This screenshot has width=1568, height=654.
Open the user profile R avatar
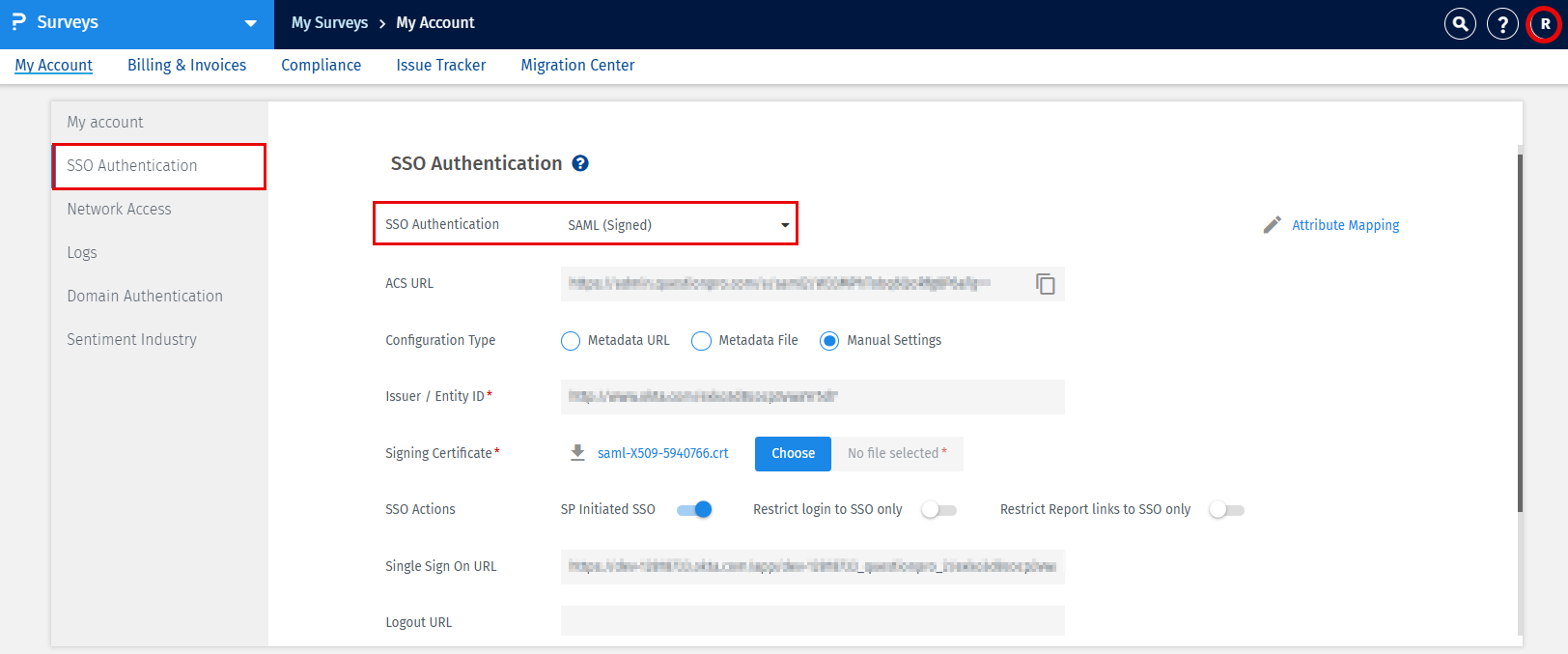[x=1545, y=24]
